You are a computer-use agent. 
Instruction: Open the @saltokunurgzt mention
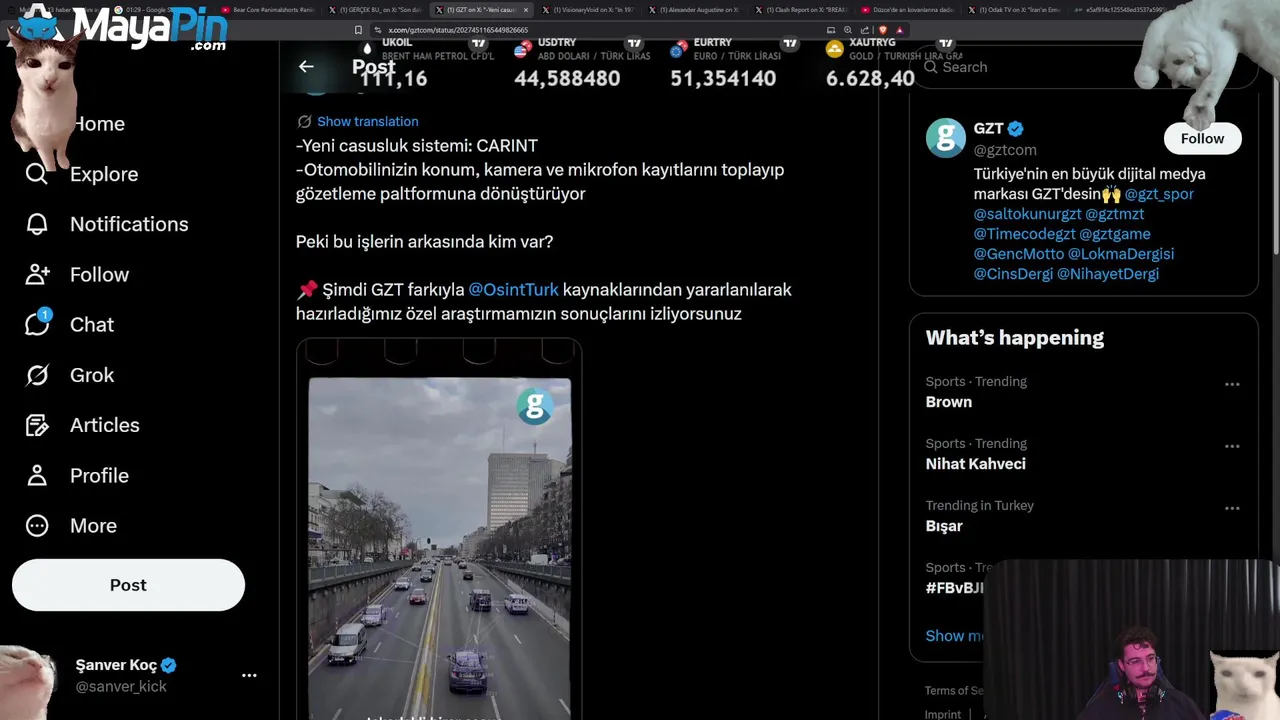point(1028,214)
